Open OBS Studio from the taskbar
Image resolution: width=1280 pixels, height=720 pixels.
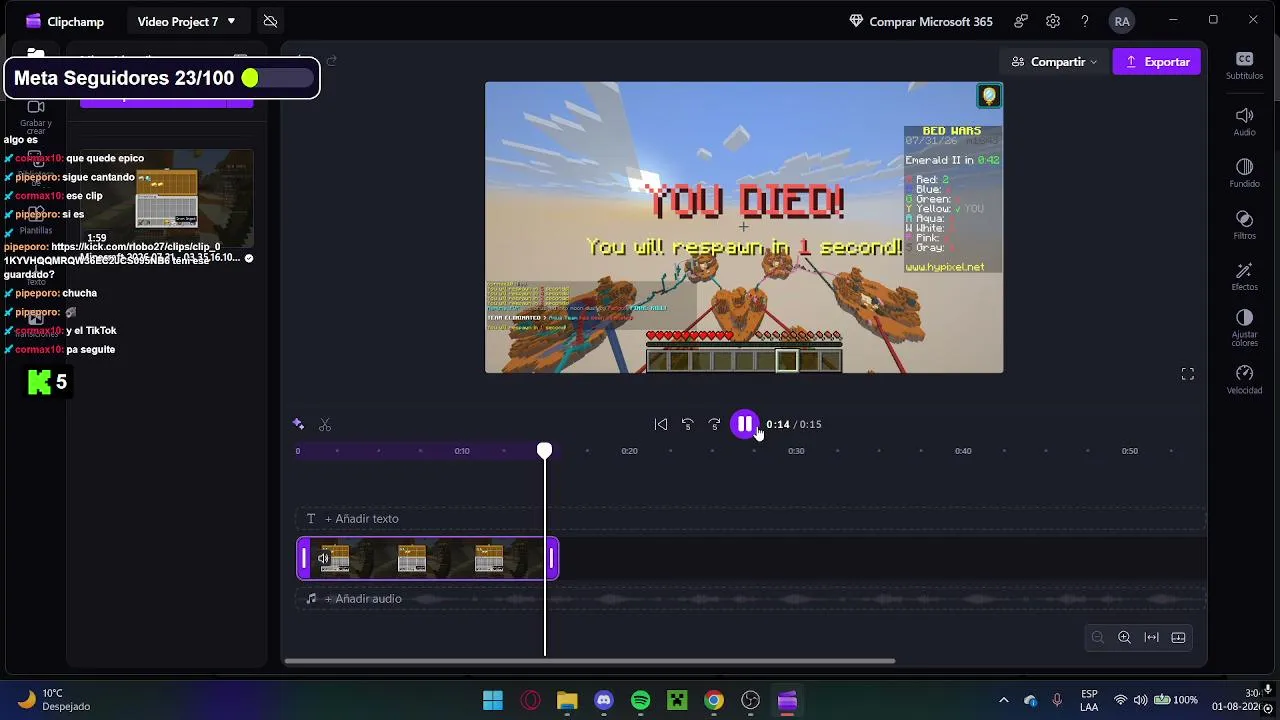(x=751, y=700)
